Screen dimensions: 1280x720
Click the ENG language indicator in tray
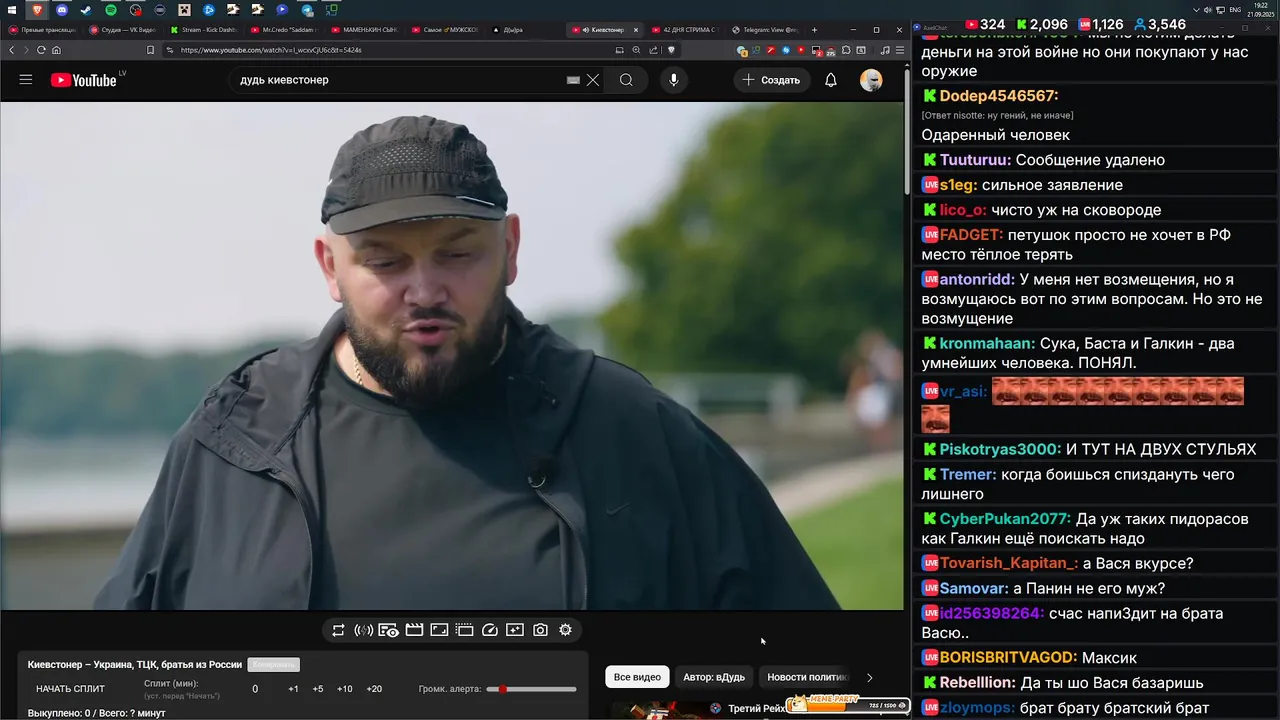(x=1235, y=9)
